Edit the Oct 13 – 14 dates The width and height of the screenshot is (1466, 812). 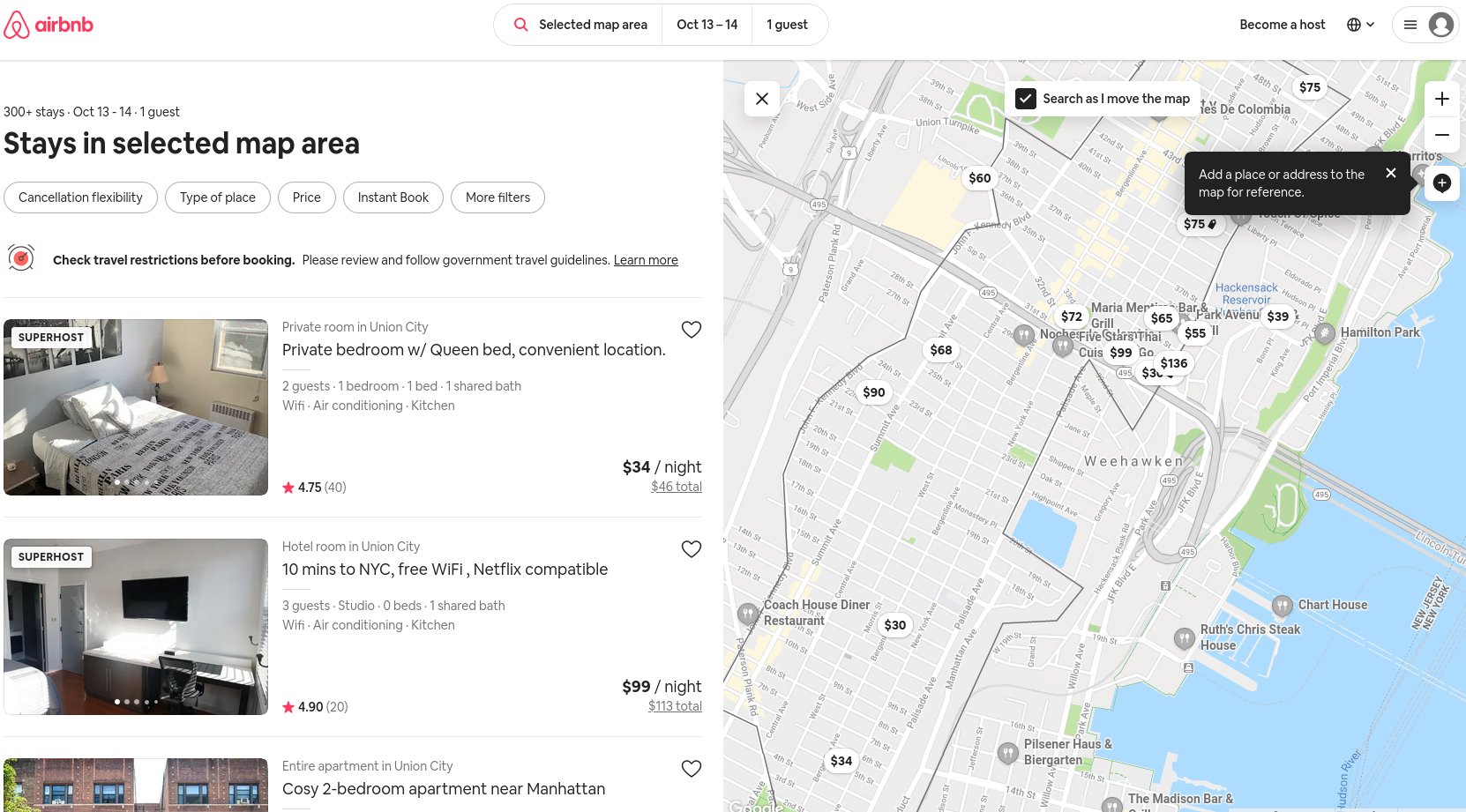[x=707, y=25]
